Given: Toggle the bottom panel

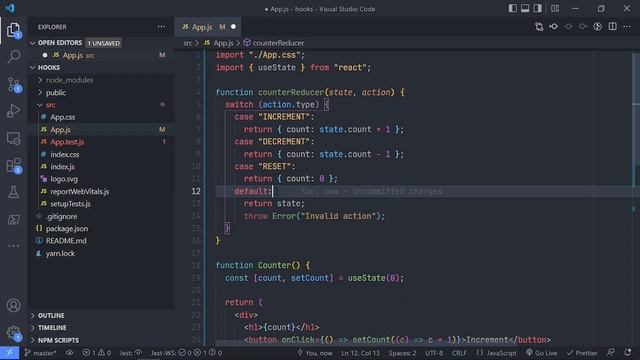Looking at the screenshot, I should click(x=525, y=8).
